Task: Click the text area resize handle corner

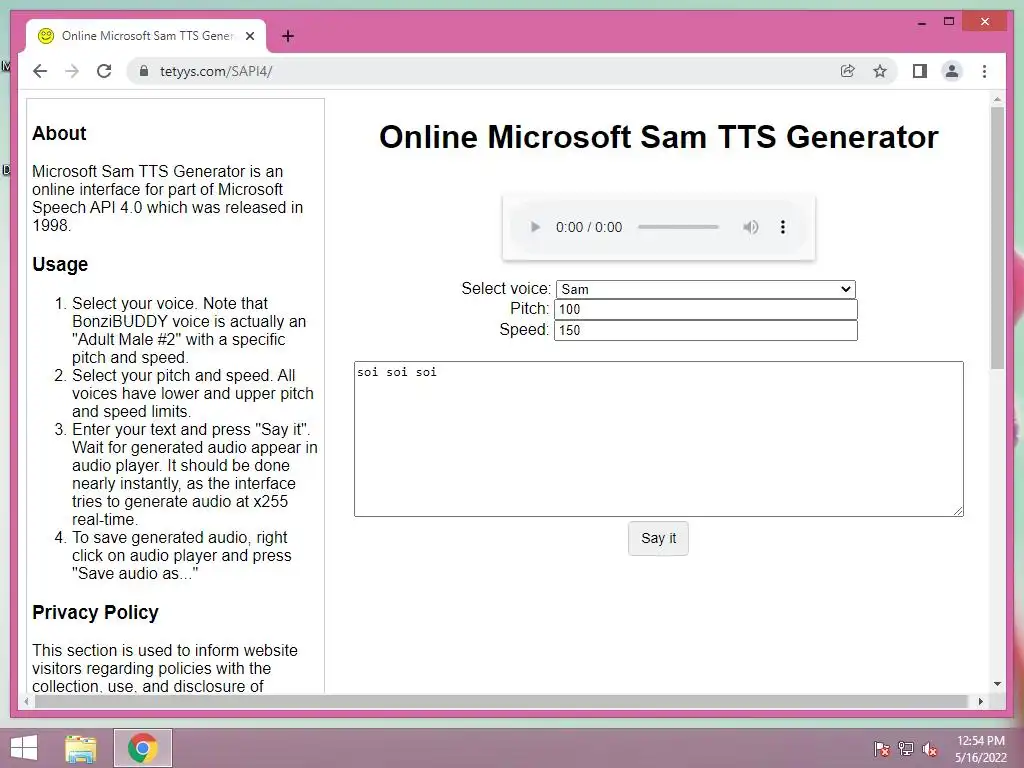Action: (958, 511)
